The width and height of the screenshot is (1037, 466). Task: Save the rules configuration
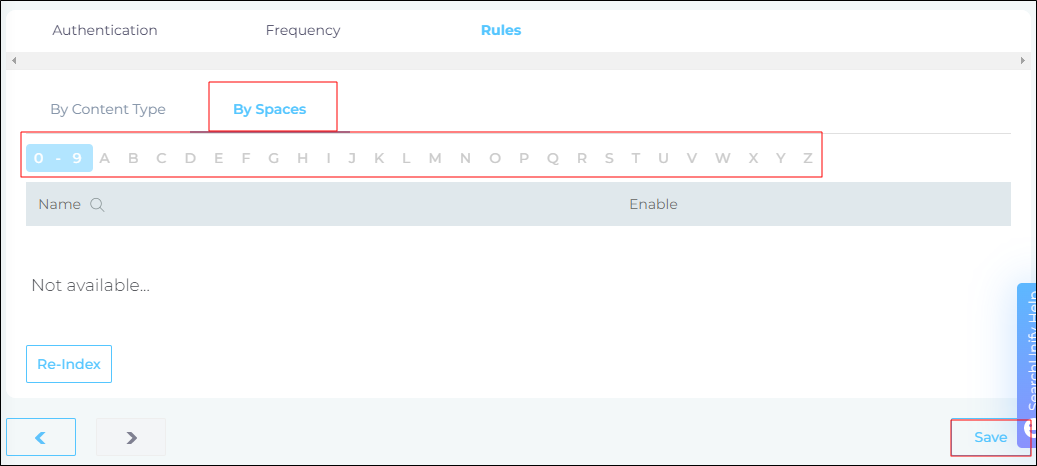click(990, 437)
